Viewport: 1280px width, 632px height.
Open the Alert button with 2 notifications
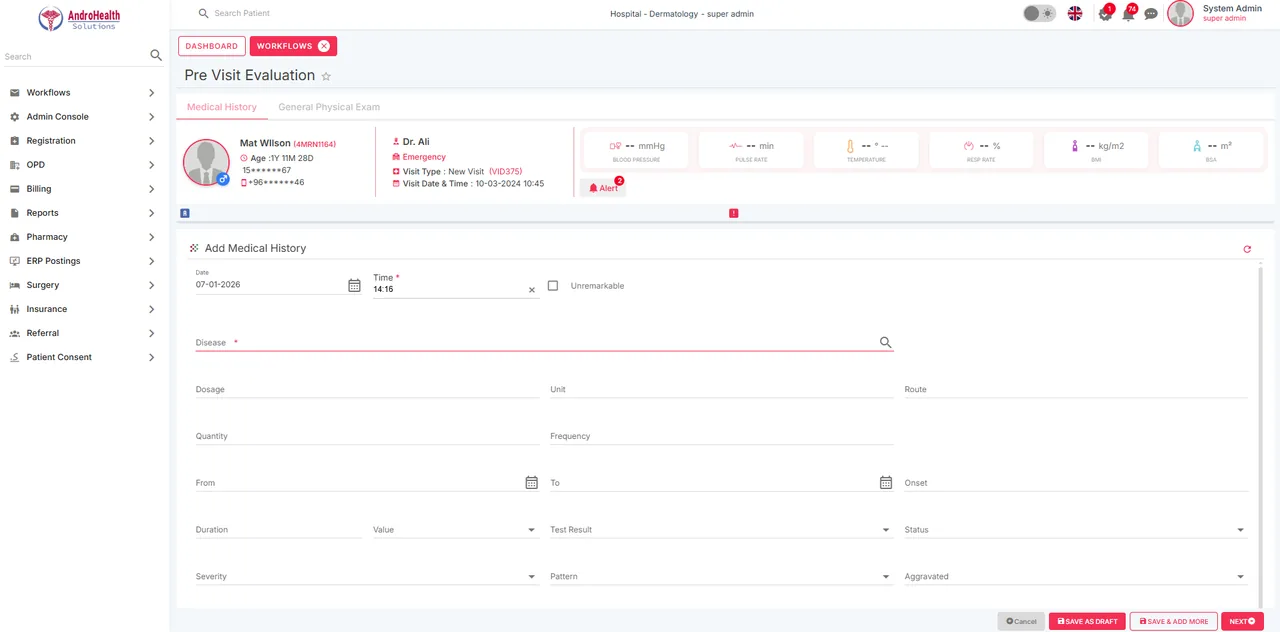click(x=603, y=187)
